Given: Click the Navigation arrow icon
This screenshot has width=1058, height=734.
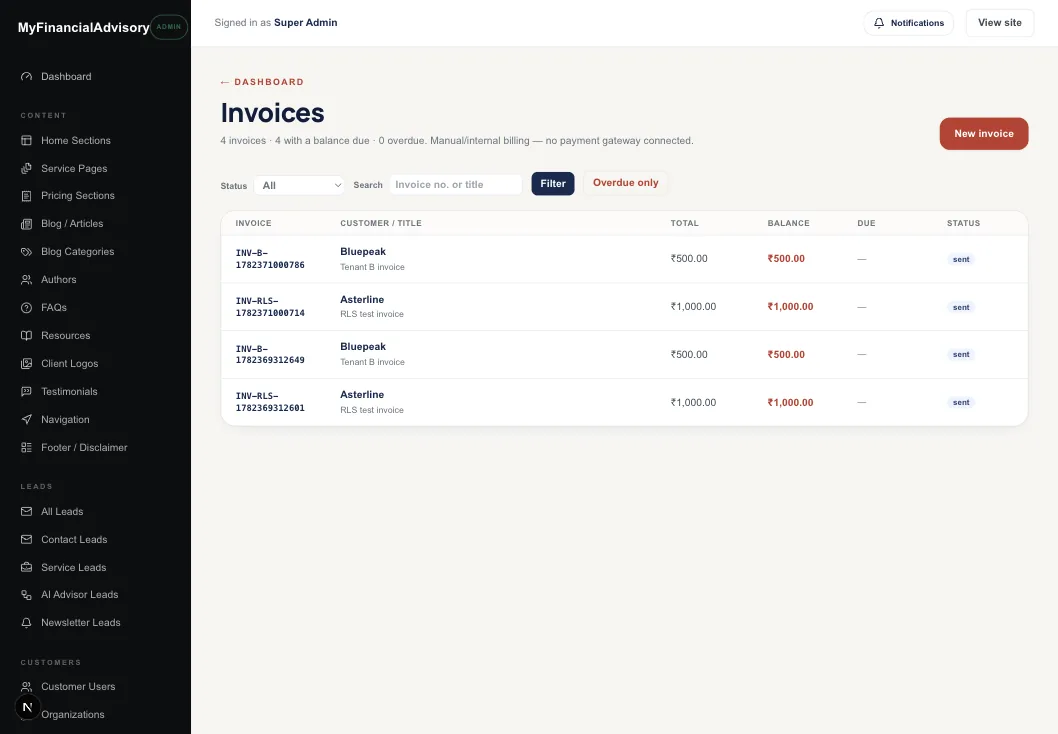Looking at the screenshot, I should pyautogui.click(x=26, y=419).
